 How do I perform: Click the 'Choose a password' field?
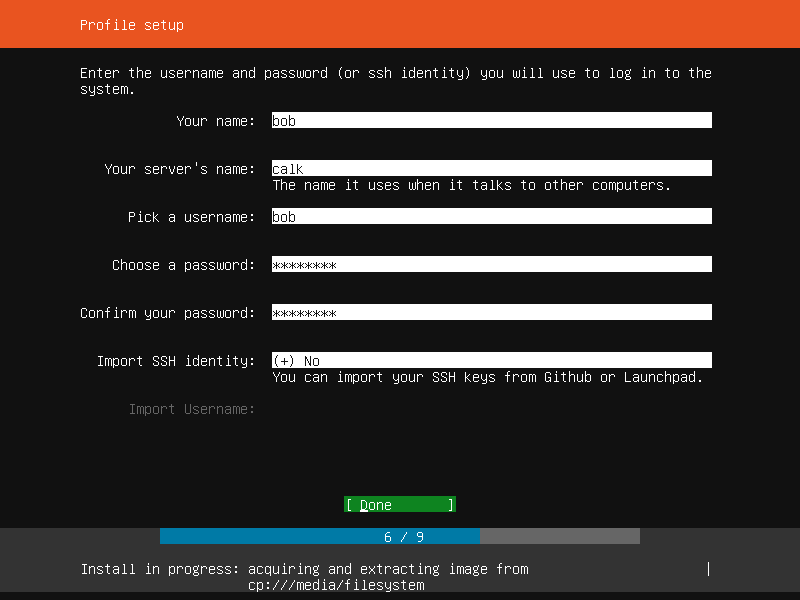[491, 264]
